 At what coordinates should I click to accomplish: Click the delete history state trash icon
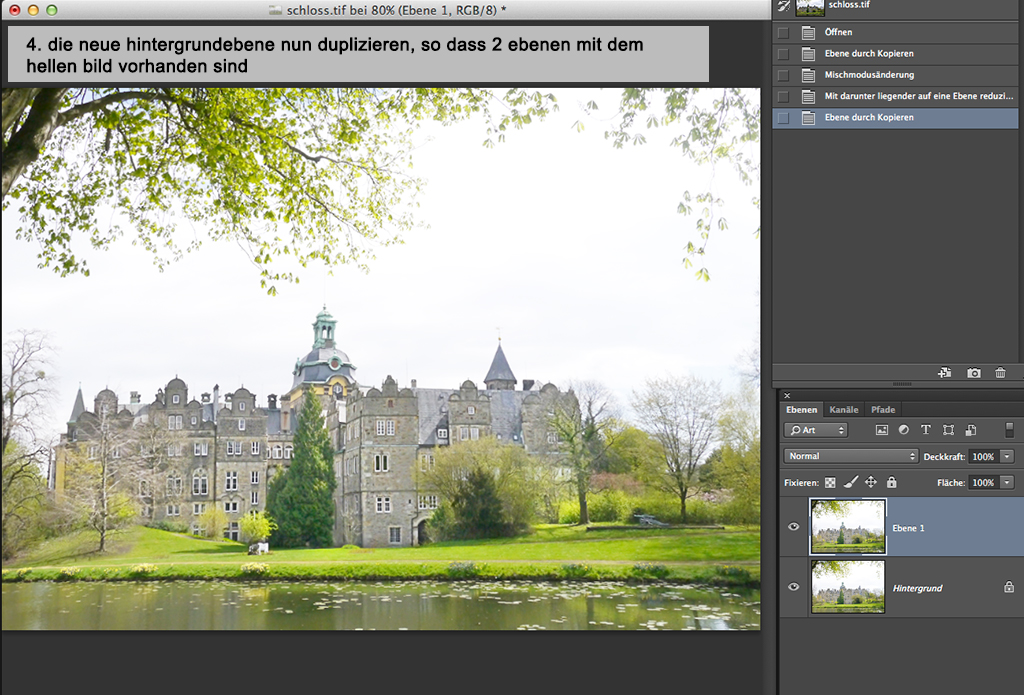[x=1000, y=373]
